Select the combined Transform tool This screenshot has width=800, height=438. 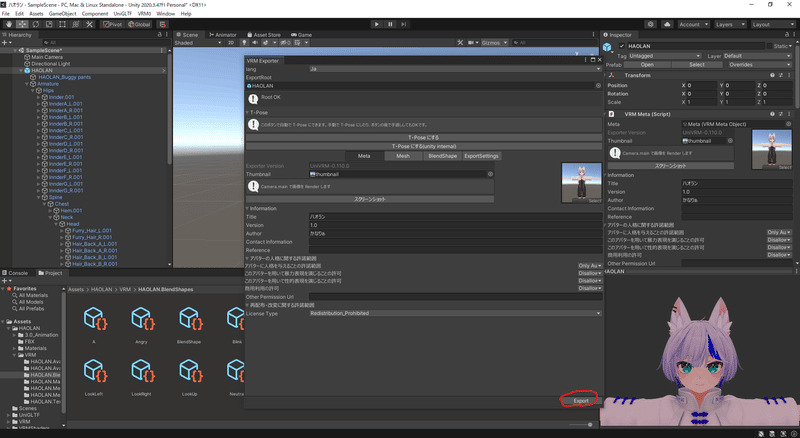[76, 24]
